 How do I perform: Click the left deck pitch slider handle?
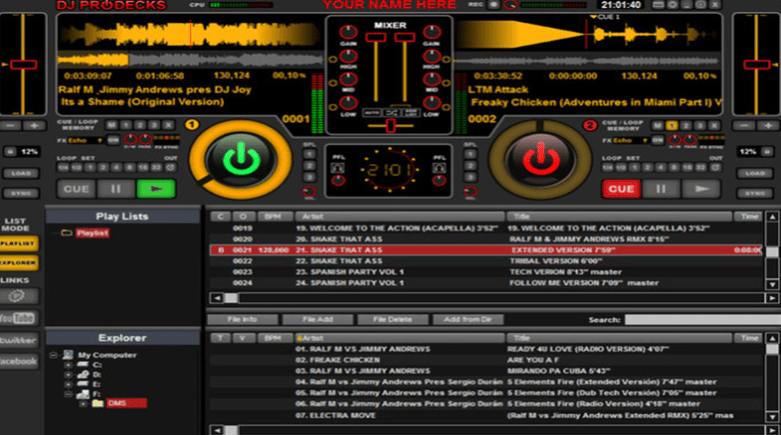tap(23, 64)
